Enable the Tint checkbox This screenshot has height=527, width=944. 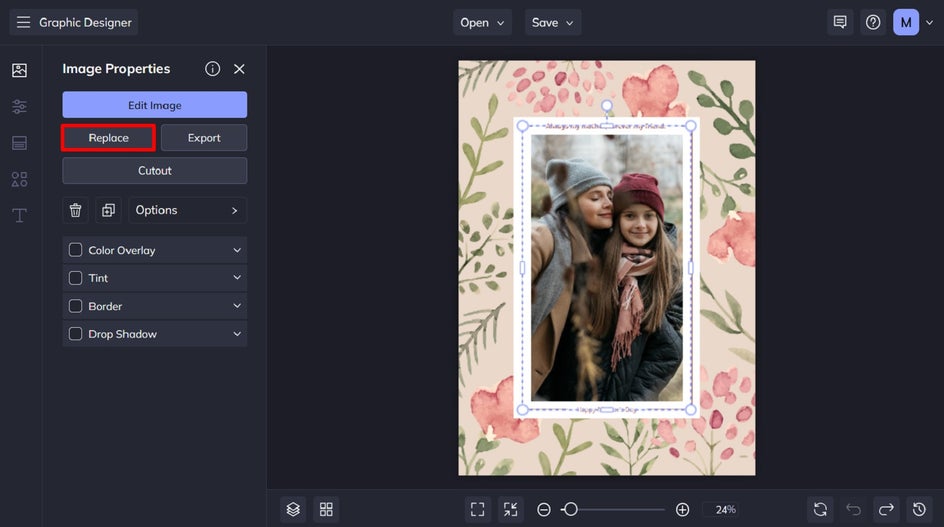pyautogui.click(x=75, y=278)
